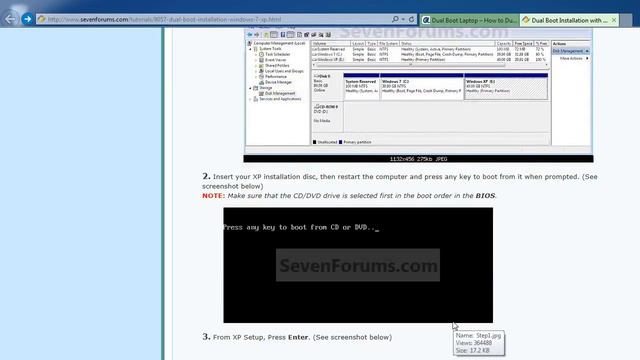
Task: Click the red 'NOTE:' label
Action: (213, 196)
